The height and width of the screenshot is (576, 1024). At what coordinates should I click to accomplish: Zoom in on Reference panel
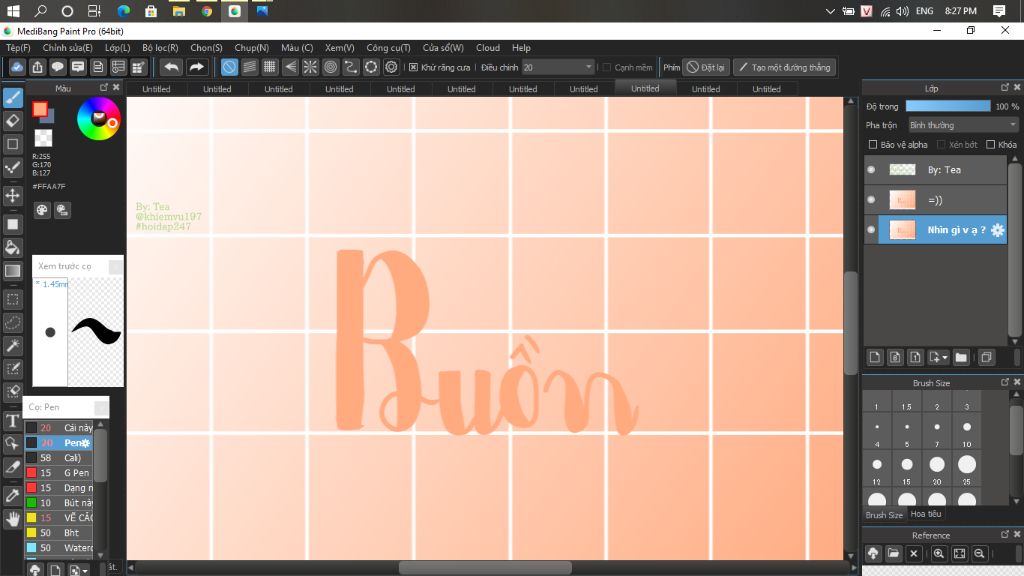coord(938,554)
